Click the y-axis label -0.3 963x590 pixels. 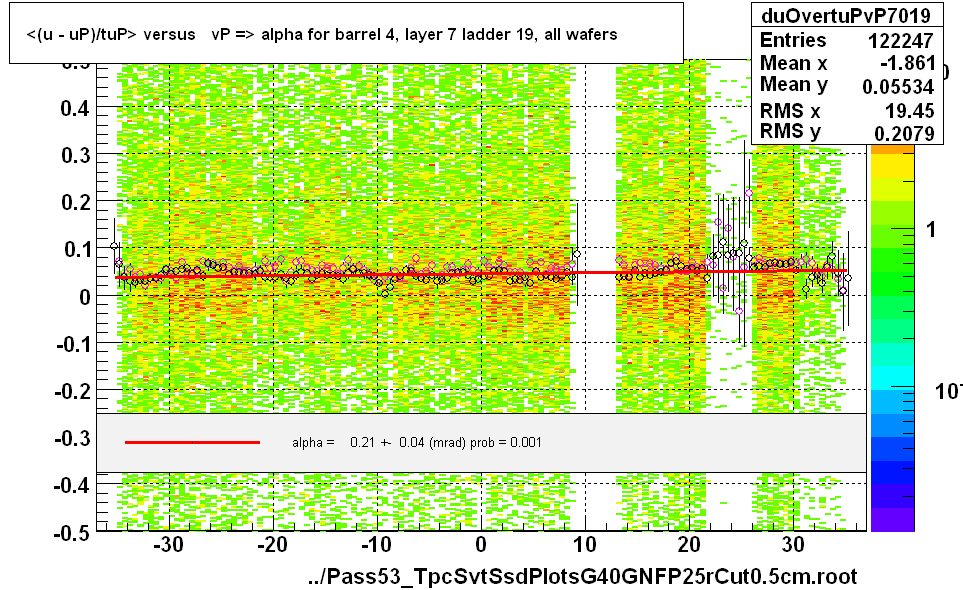point(72,438)
